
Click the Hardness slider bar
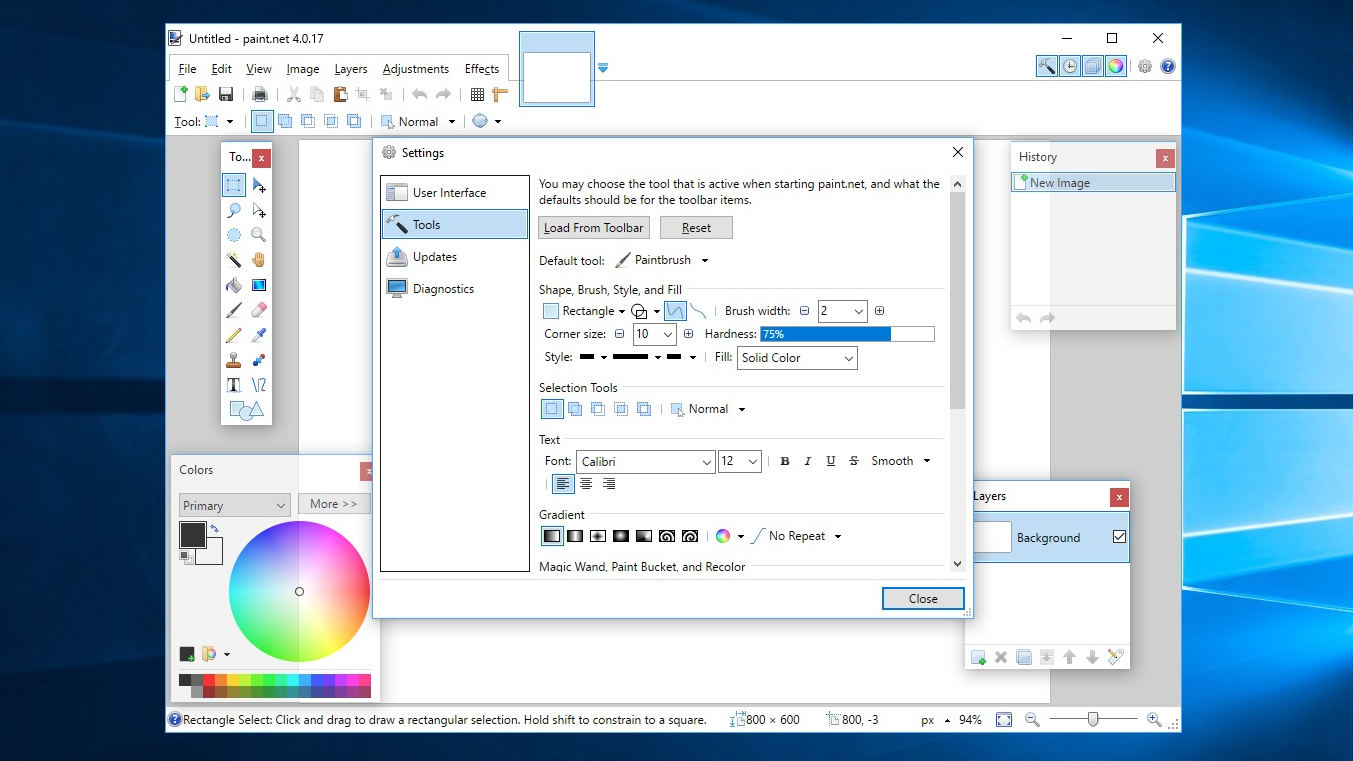(x=847, y=334)
